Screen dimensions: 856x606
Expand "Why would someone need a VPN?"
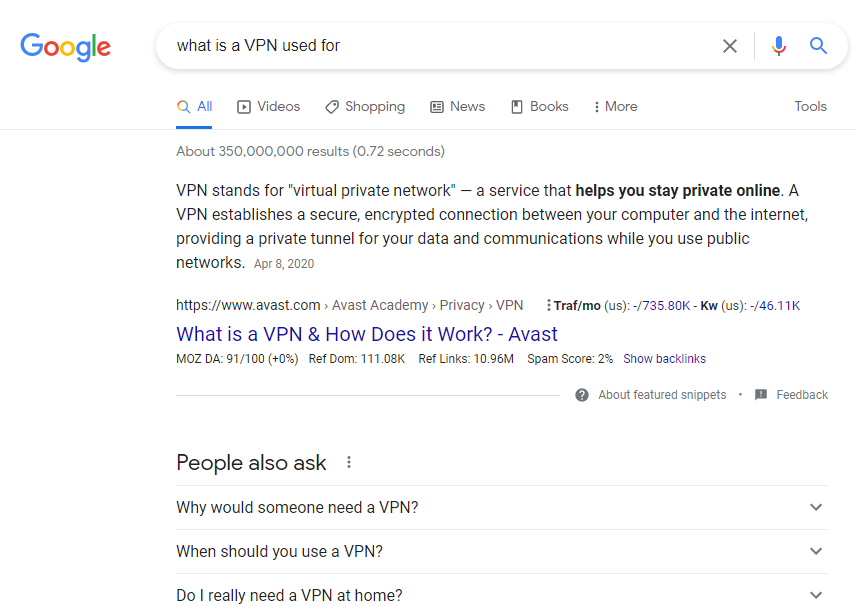click(x=816, y=507)
